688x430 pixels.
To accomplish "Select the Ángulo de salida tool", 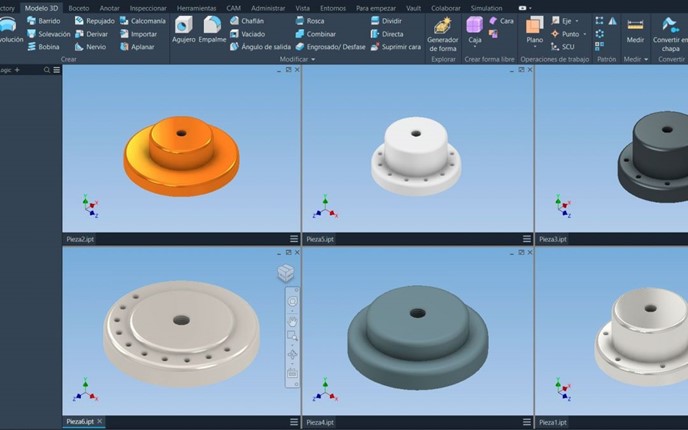I will [x=260, y=47].
